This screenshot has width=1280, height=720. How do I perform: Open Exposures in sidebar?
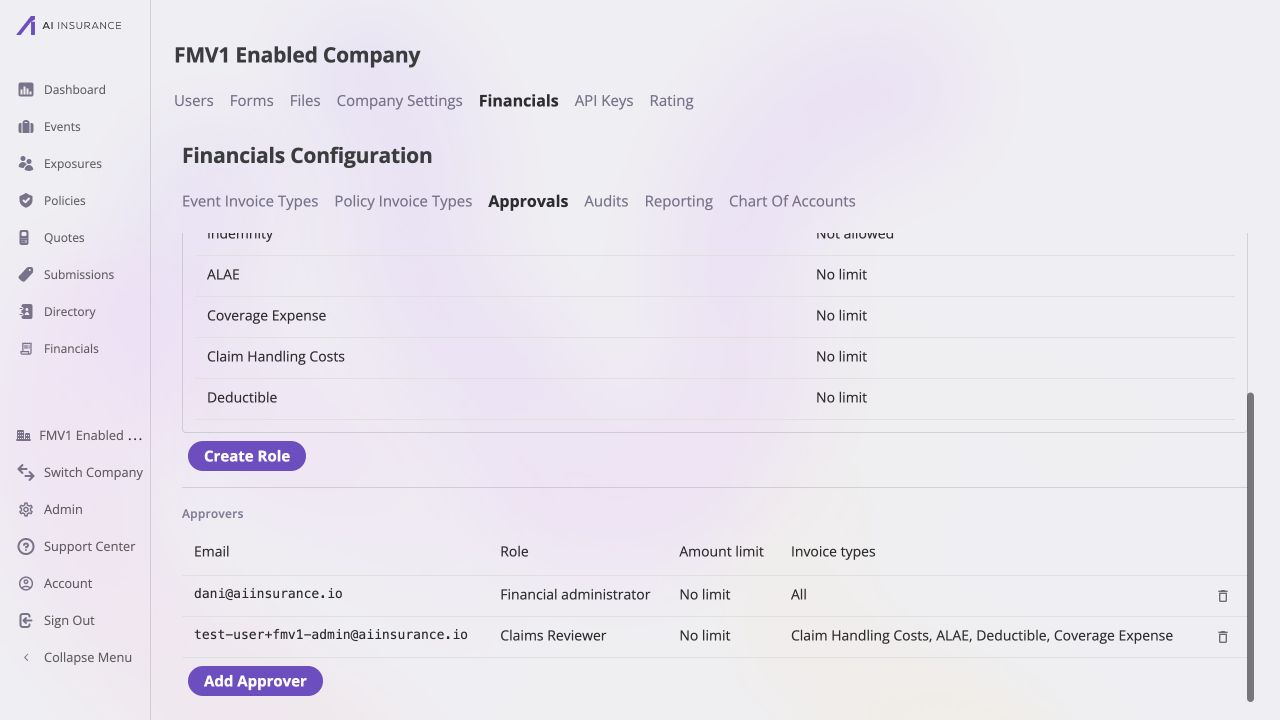click(x=73, y=164)
